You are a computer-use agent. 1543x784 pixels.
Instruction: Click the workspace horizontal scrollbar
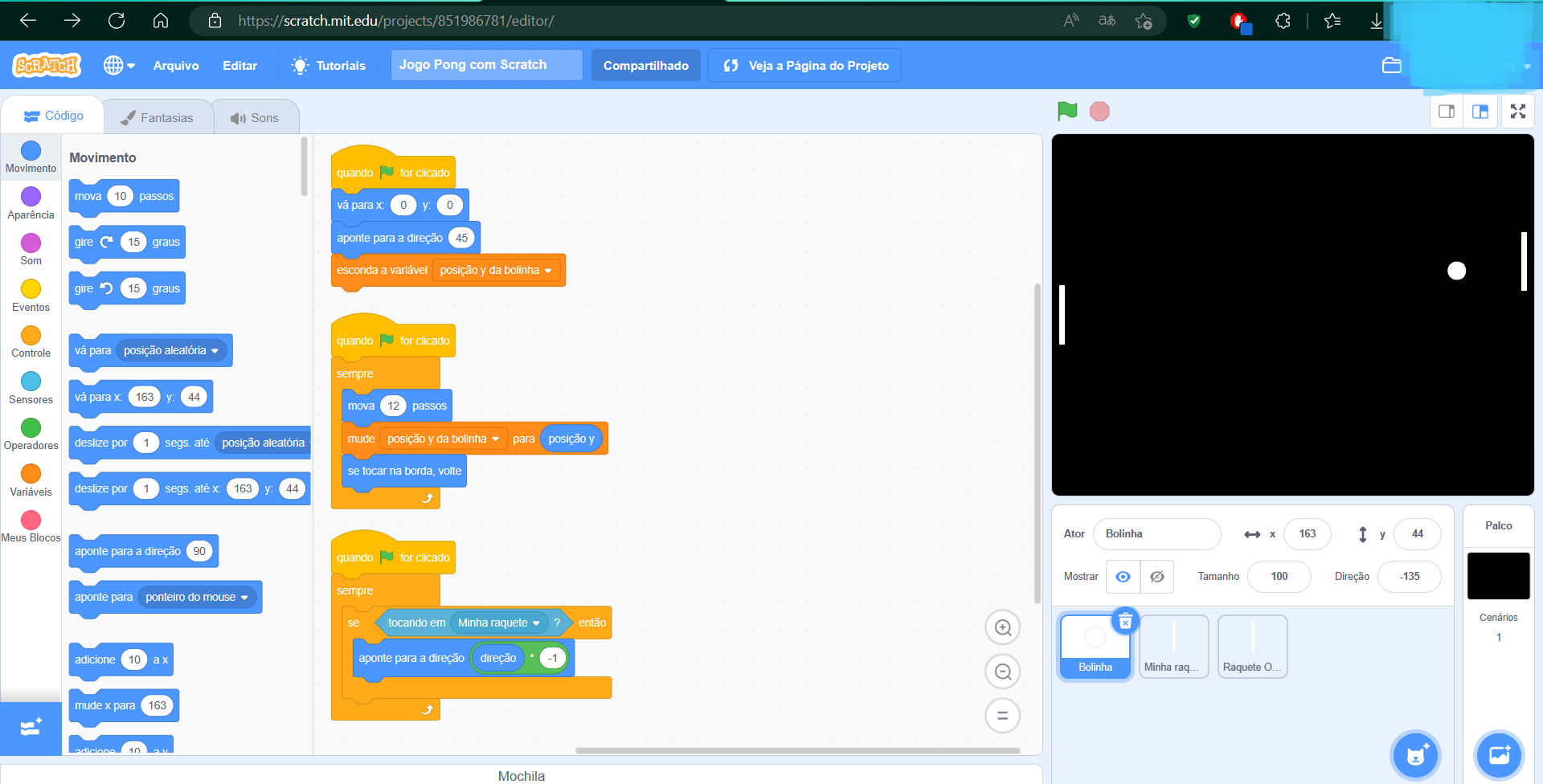coord(798,751)
